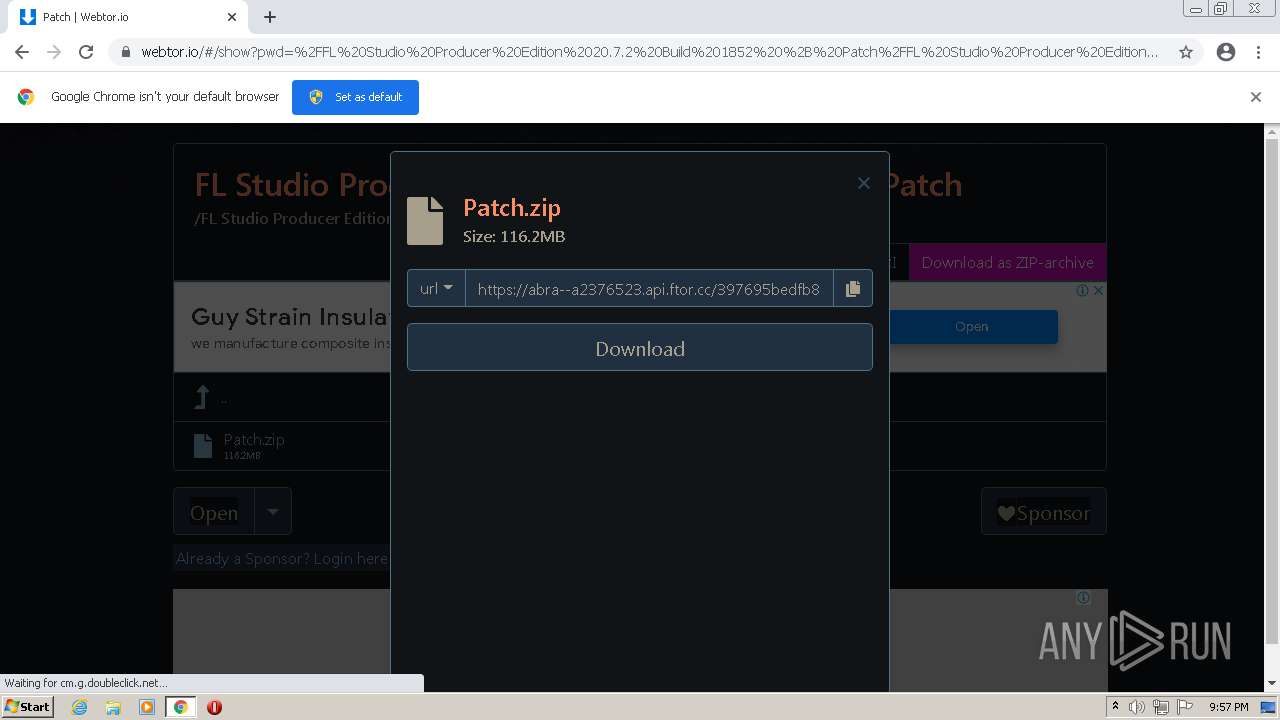Copy the download URL with clipboard icon
Image resolution: width=1280 pixels, height=720 pixels.
pos(852,289)
